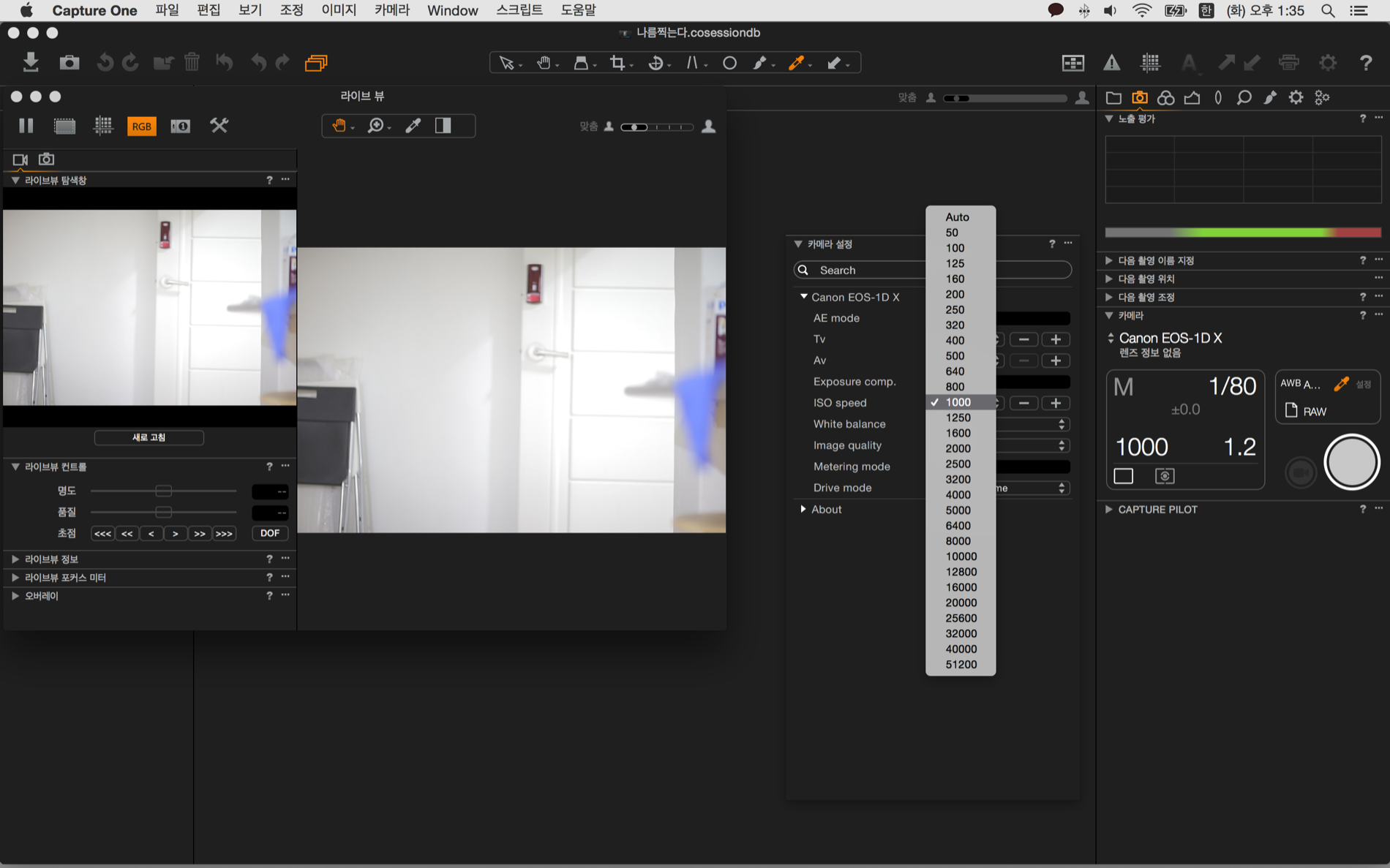Viewport: 1390px width, 868px height.
Task: Adjust the 명도 brightness slider
Action: click(163, 491)
